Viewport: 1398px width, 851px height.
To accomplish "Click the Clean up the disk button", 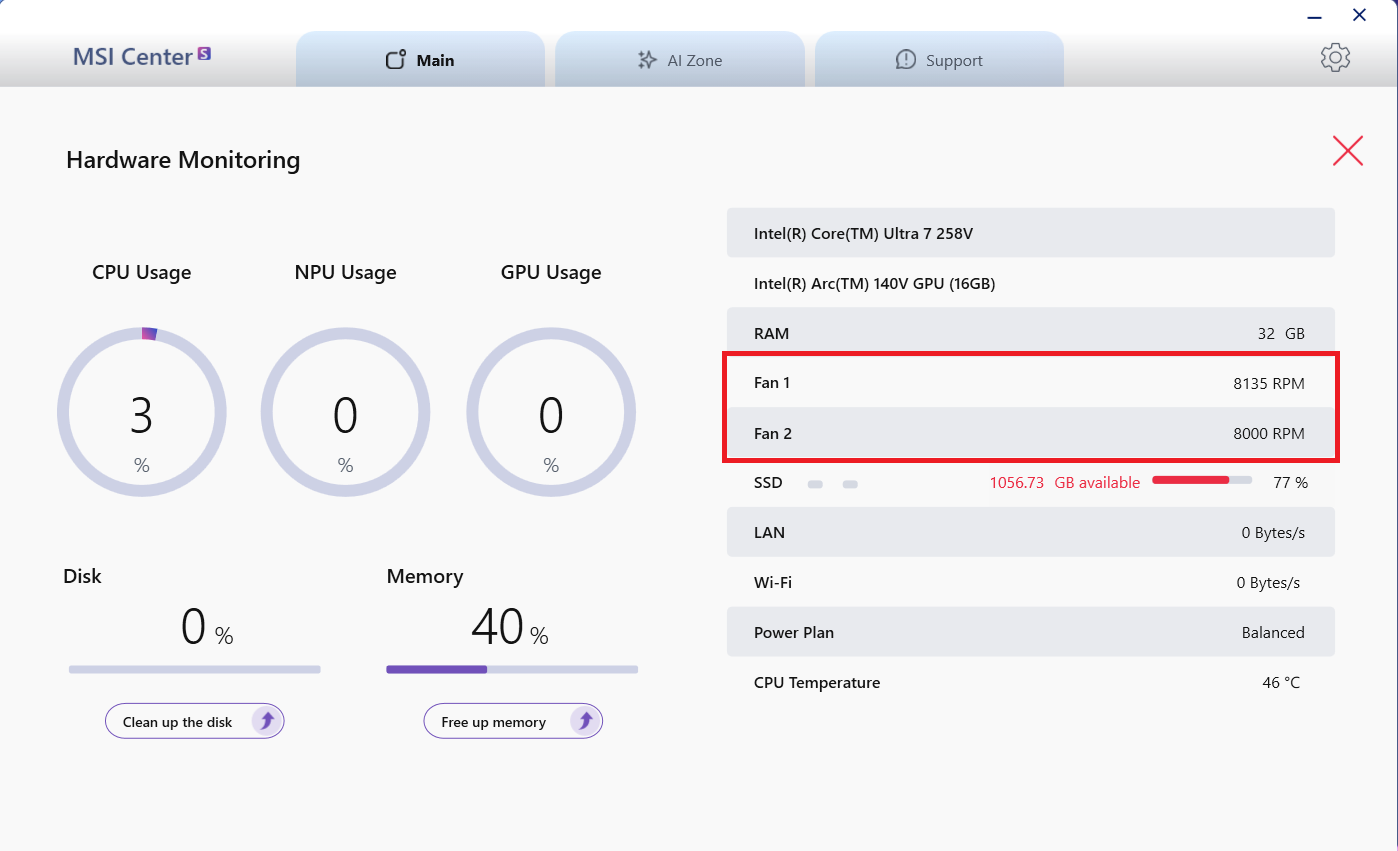I will tap(195, 721).
